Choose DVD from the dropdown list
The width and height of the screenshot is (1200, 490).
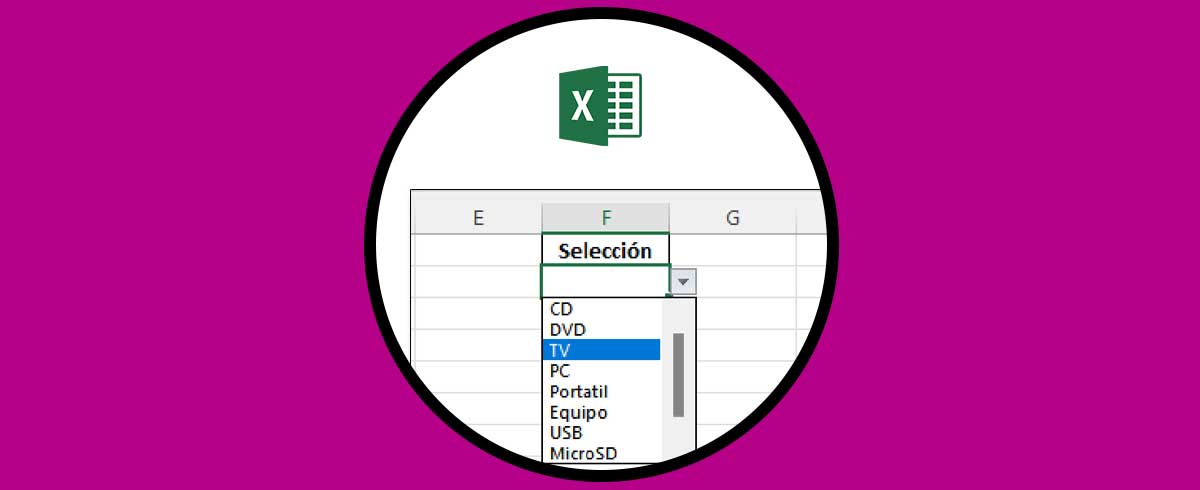601,329
